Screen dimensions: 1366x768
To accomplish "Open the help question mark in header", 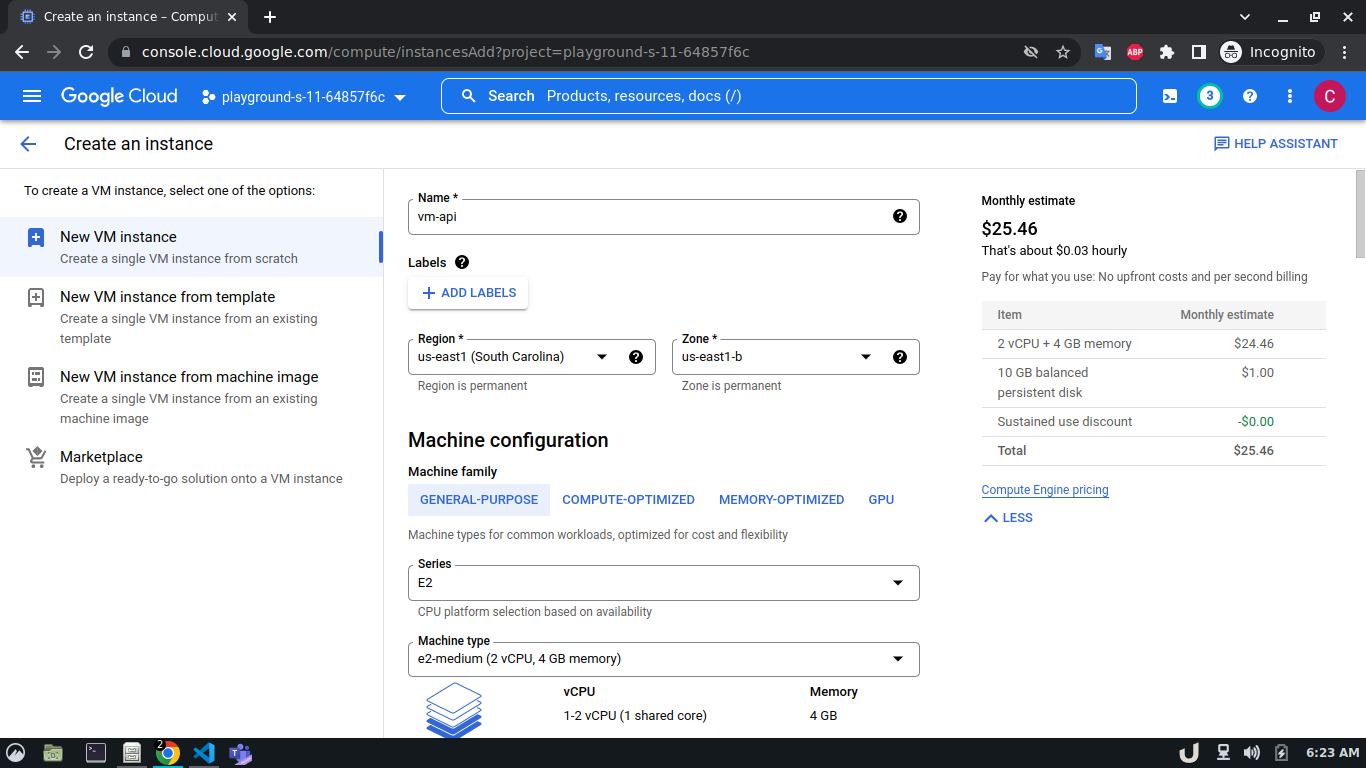I will click(x=1250, y=96).
